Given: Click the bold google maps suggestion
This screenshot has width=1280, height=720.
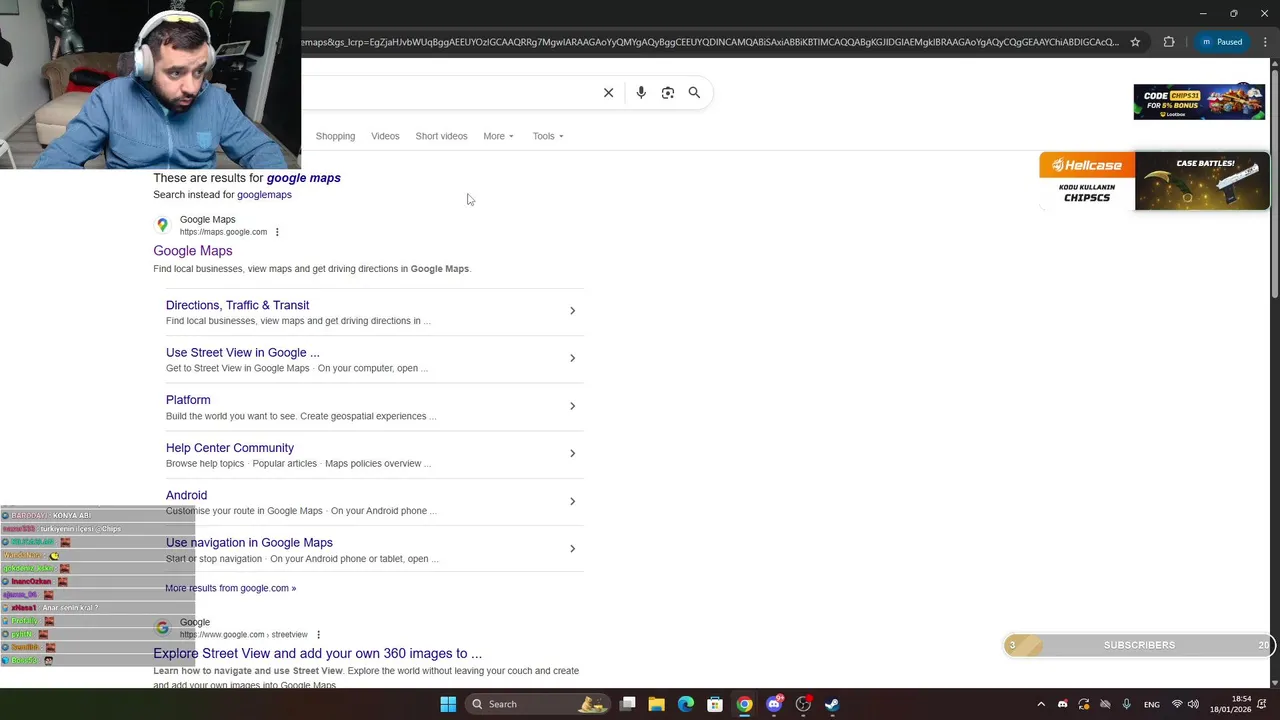Looking at the screenshot, I should (x=304, y=178).
